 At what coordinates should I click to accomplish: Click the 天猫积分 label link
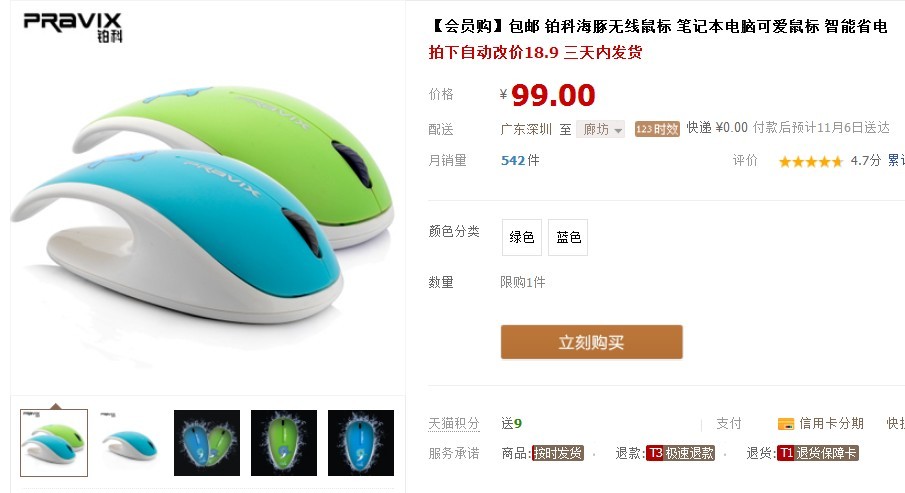coord(454,424)
